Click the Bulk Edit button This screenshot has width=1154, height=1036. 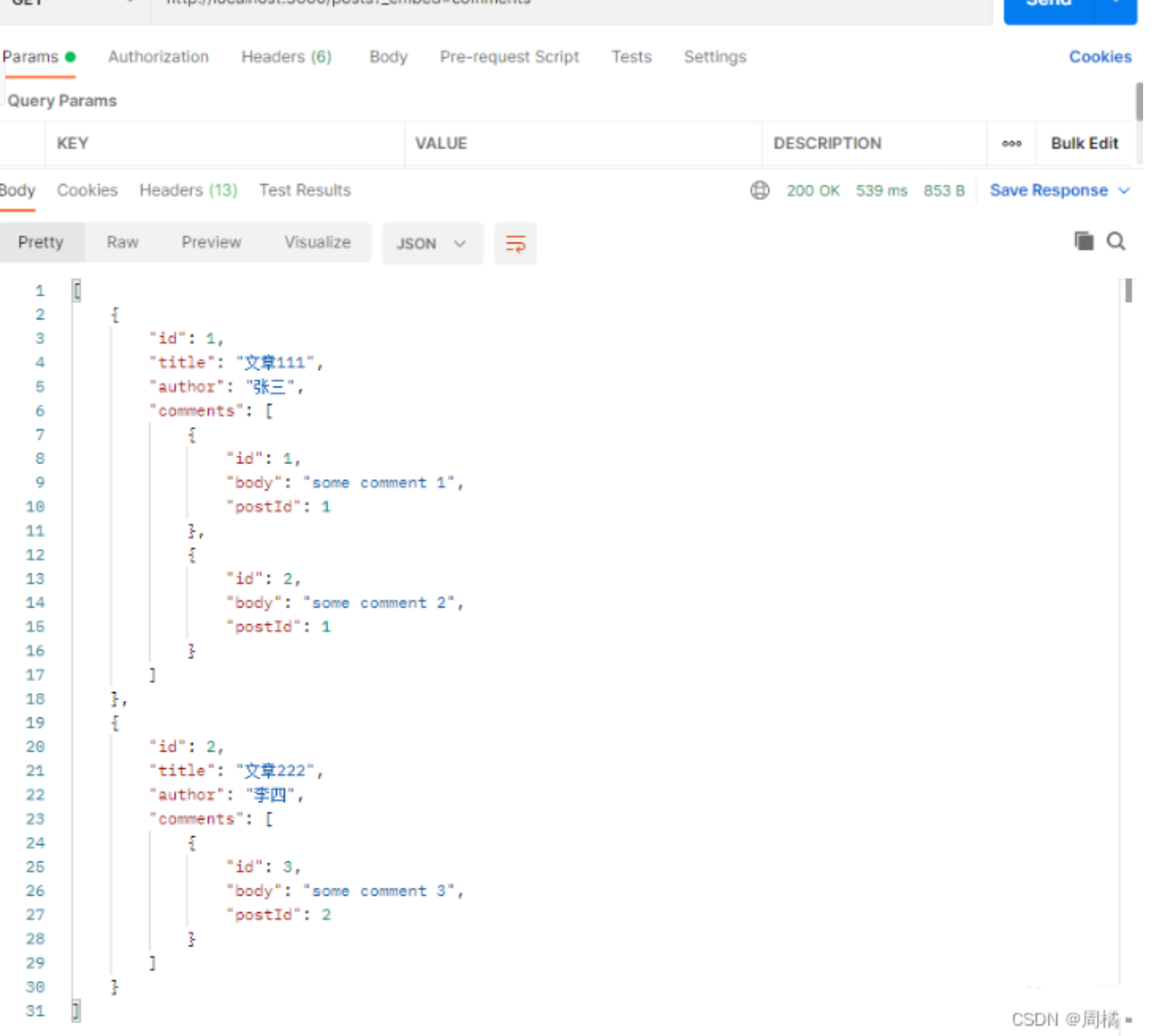1084,143
